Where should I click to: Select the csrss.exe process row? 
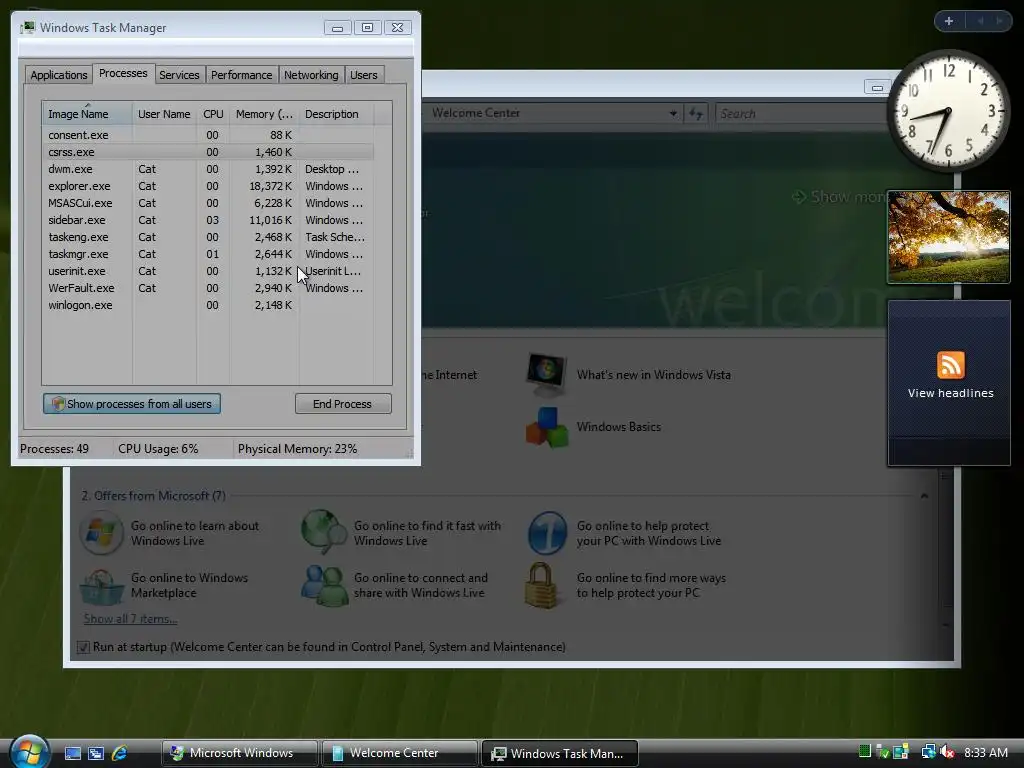click(x=208, y=152)
